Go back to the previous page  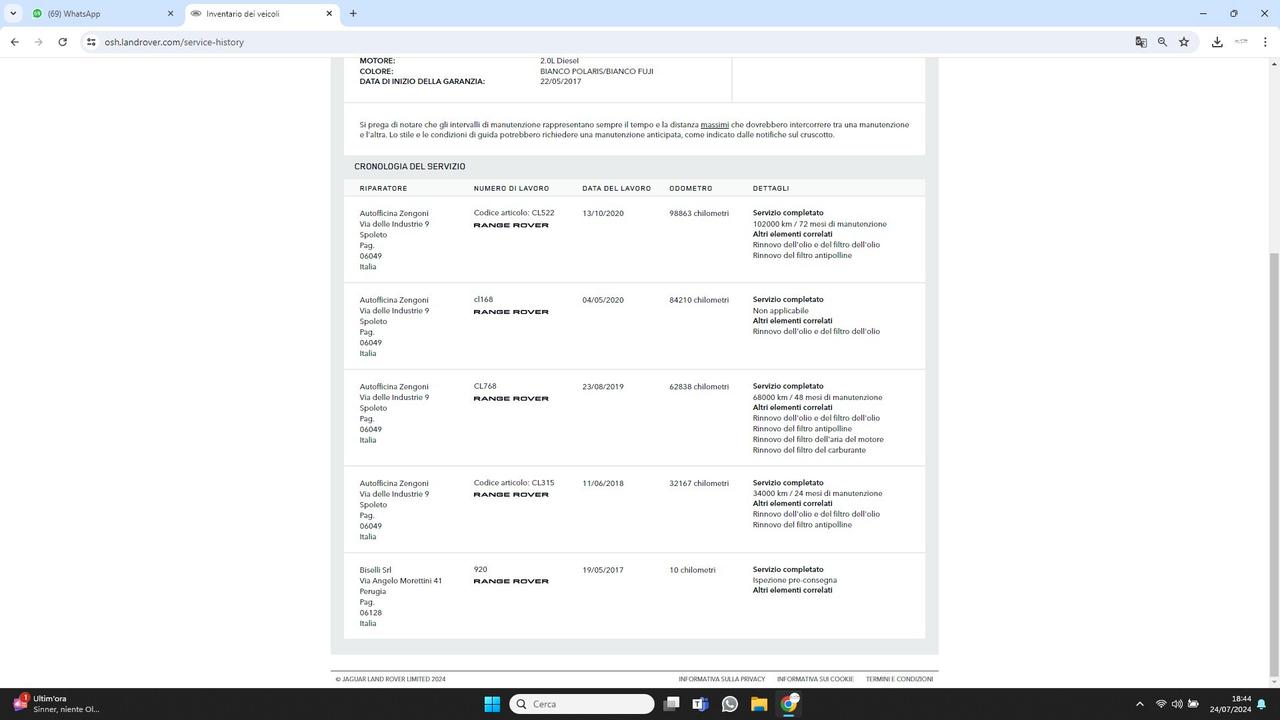(x=14, y=42)
